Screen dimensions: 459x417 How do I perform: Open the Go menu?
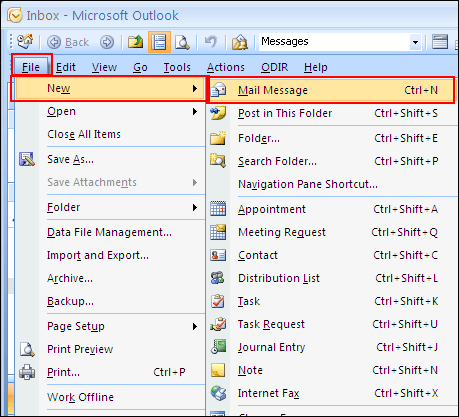point(140,67)
